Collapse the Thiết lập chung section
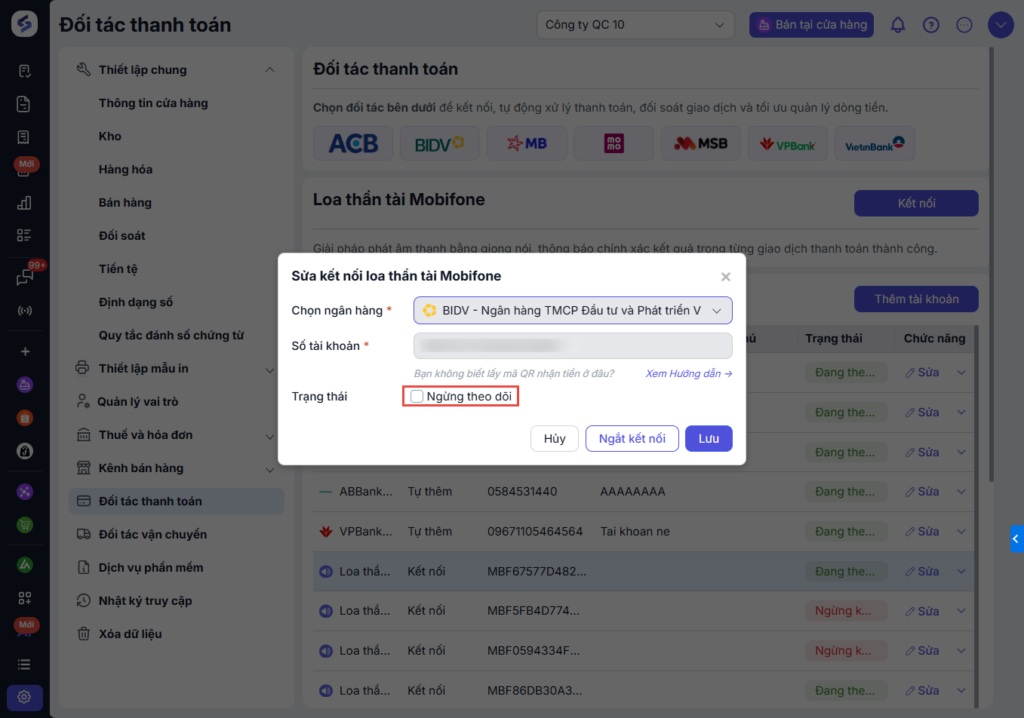The height and width of the screenshot is (718, 1024). coord(269,70)
